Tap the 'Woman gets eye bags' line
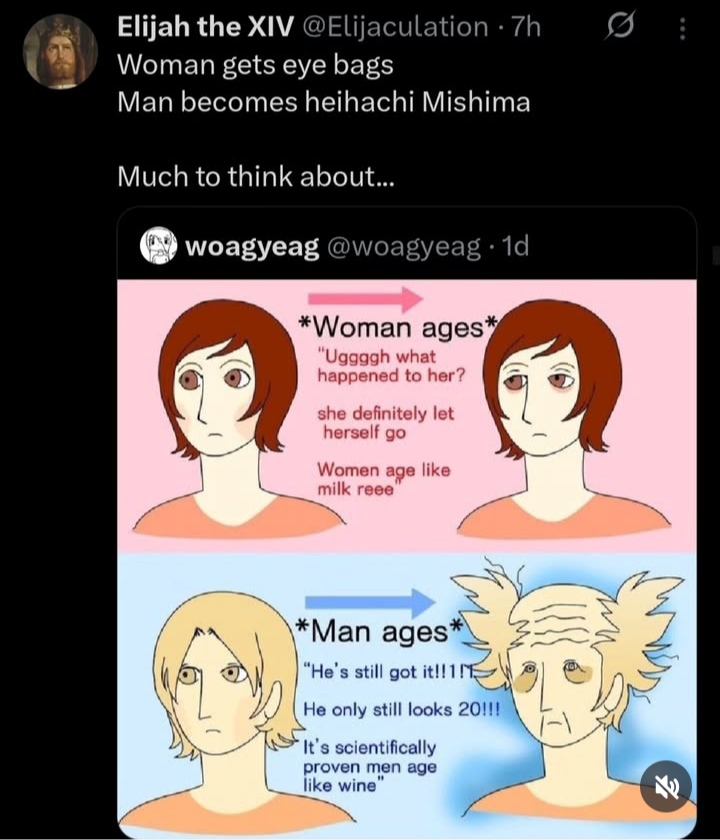 (x=256, y=65)
